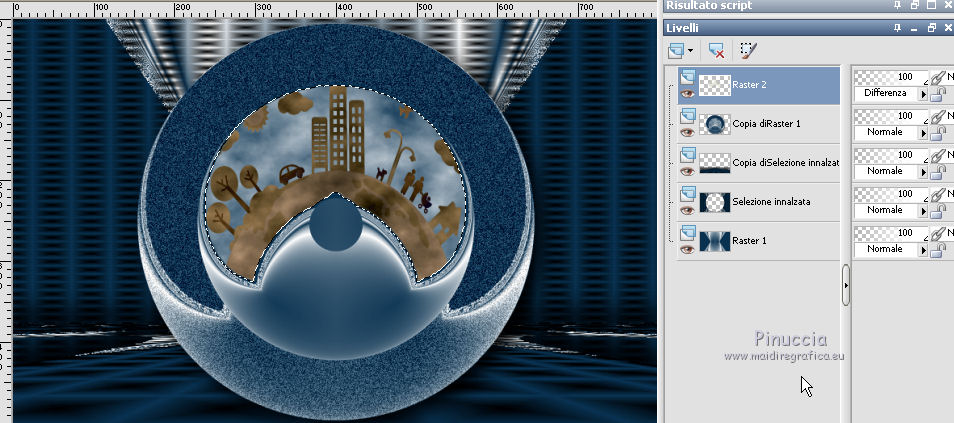
Task: Open the maidiregrafica.eu website link
Action: coord(783,356)
